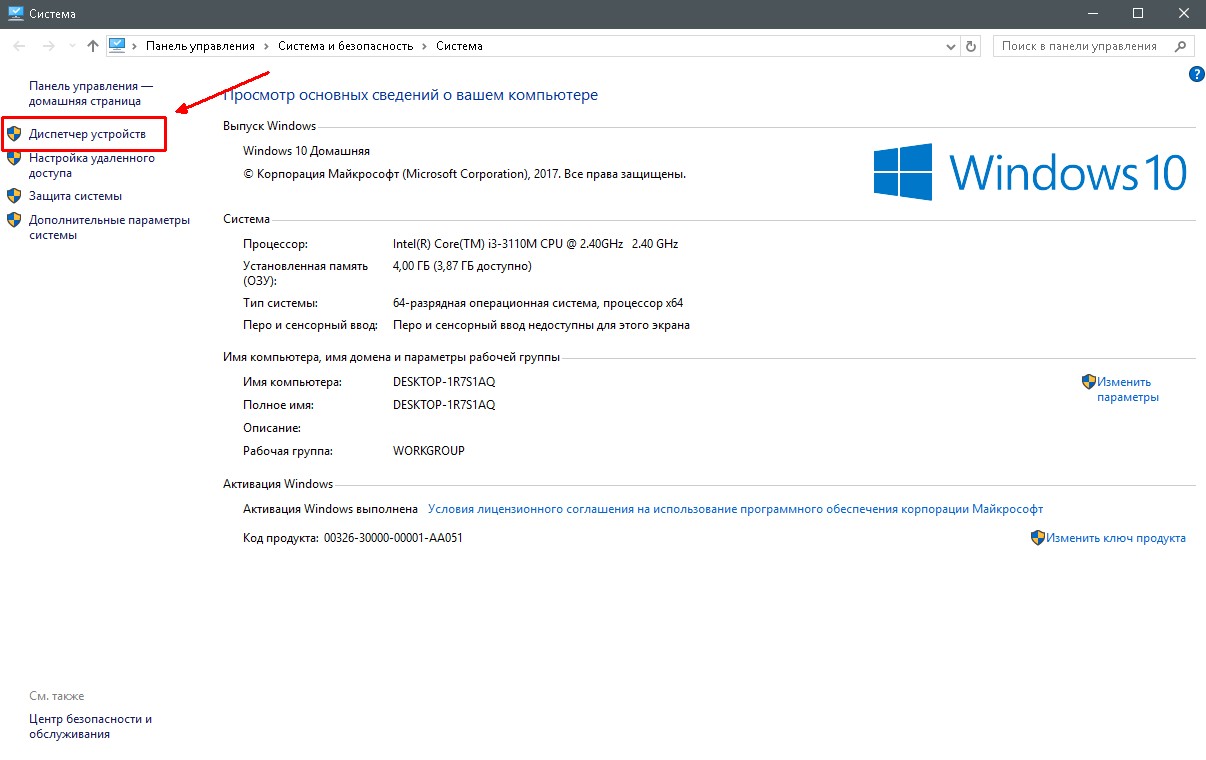
Task: Minimize the Система window
Action: coord(1091,14)
